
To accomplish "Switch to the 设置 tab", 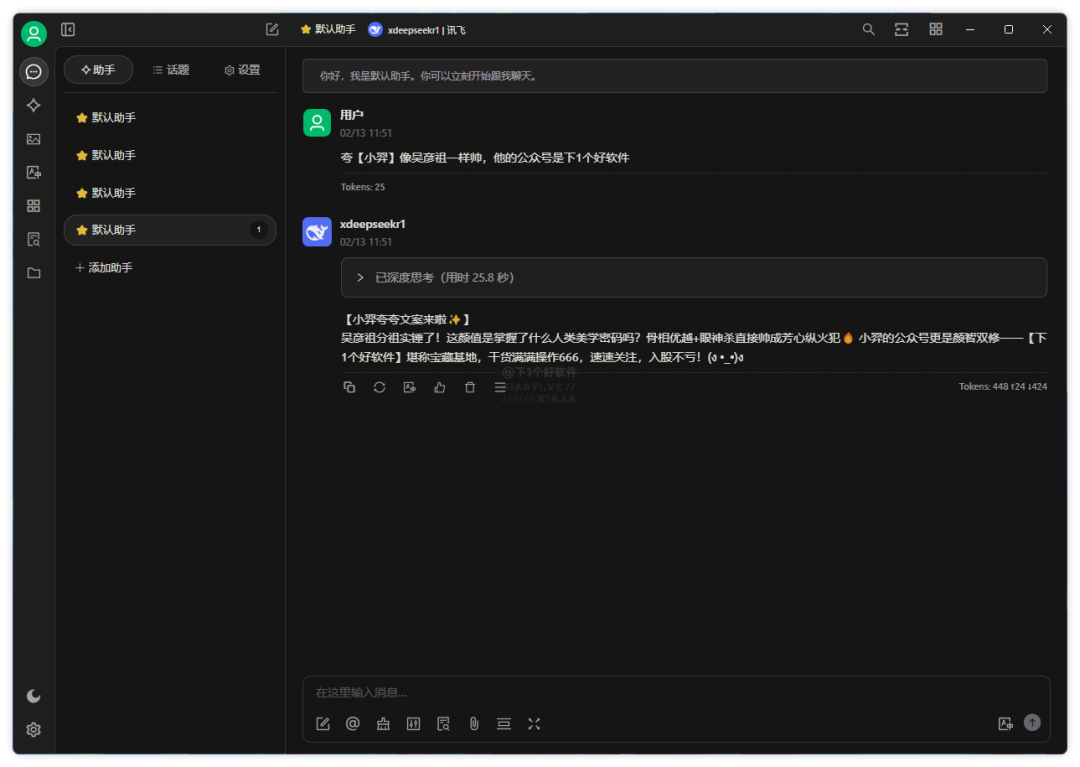I will click(242, 70).
